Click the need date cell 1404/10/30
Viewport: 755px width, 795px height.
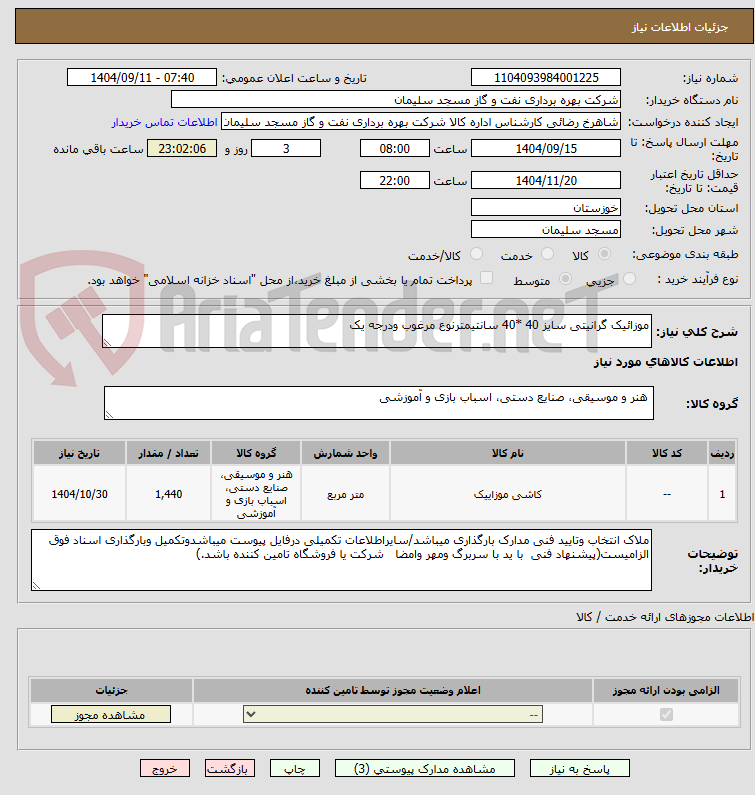(79, 494)
